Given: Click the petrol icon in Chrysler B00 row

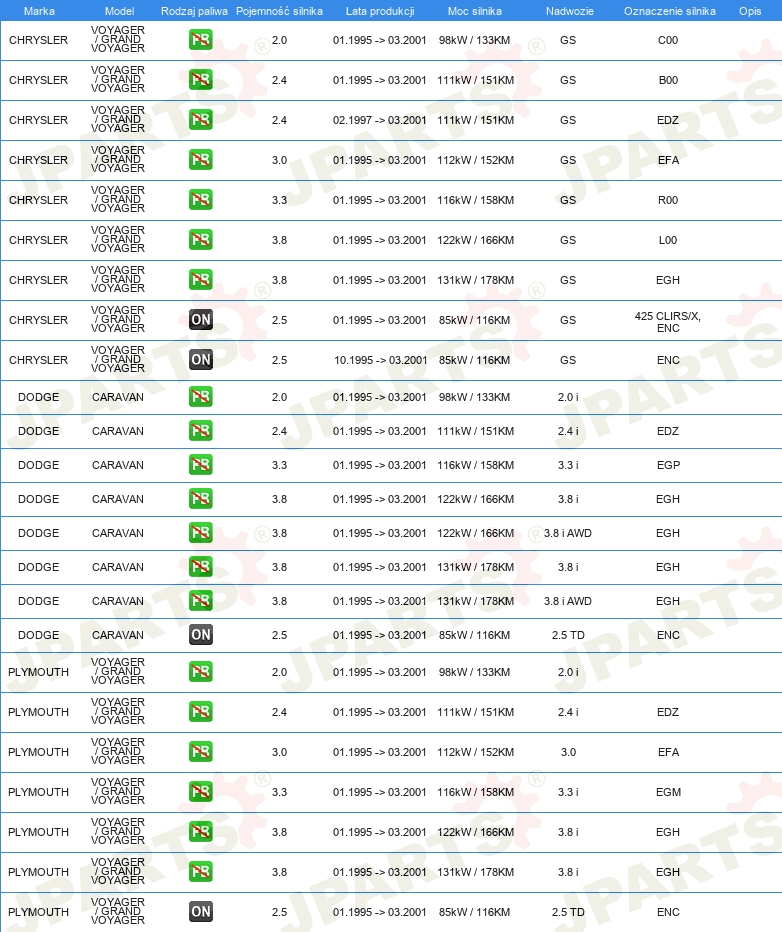Looking at the screenshot, I should pyautogui.click(x=201, y=80).
